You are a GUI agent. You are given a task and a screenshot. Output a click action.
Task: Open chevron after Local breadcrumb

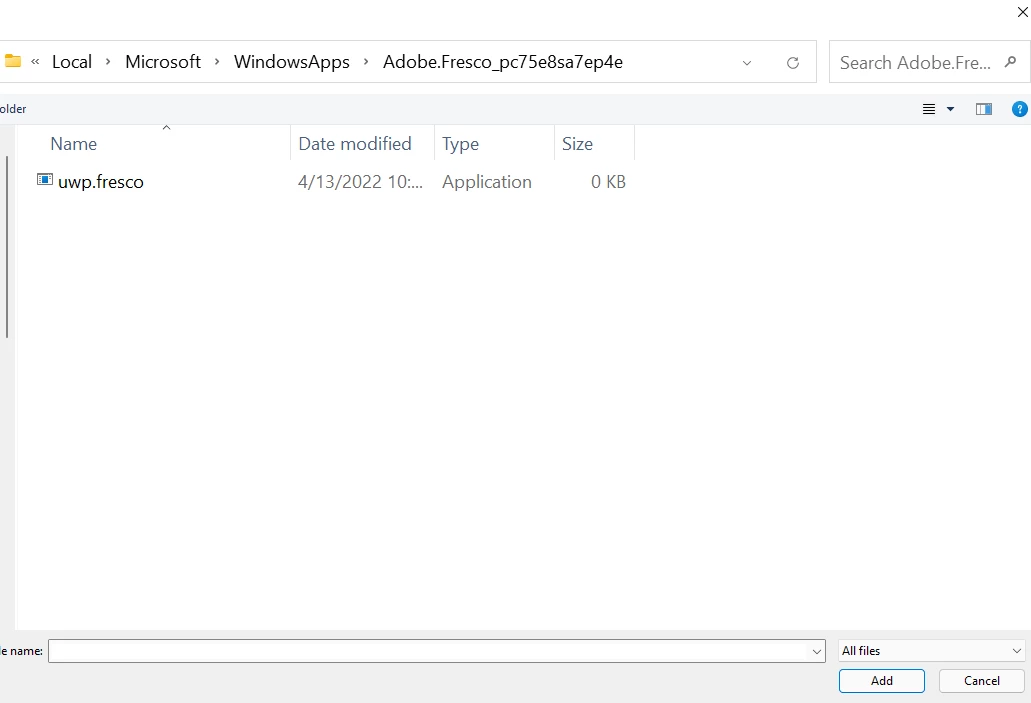[108, 62]
